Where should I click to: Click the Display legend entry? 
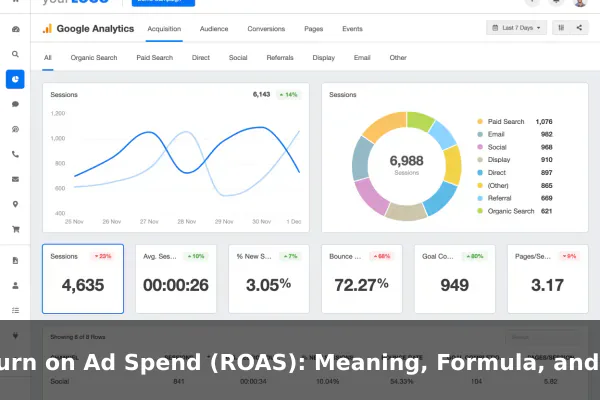click(515, 160)
